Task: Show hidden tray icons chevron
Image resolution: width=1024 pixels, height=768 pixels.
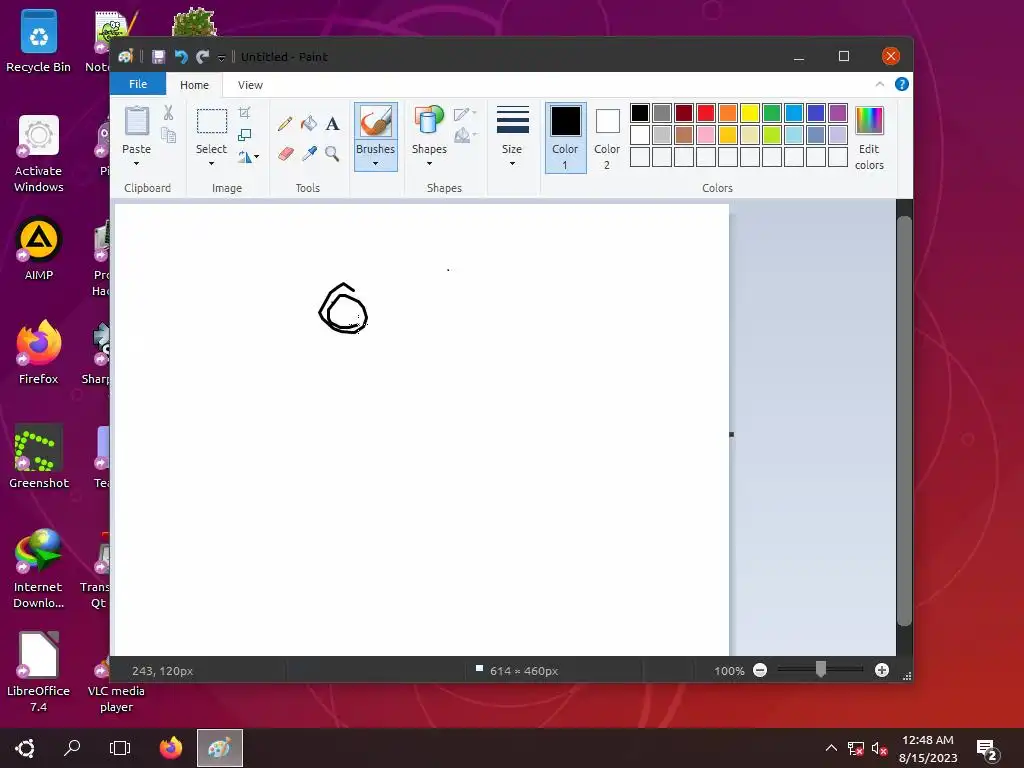Action: point(831,748)
